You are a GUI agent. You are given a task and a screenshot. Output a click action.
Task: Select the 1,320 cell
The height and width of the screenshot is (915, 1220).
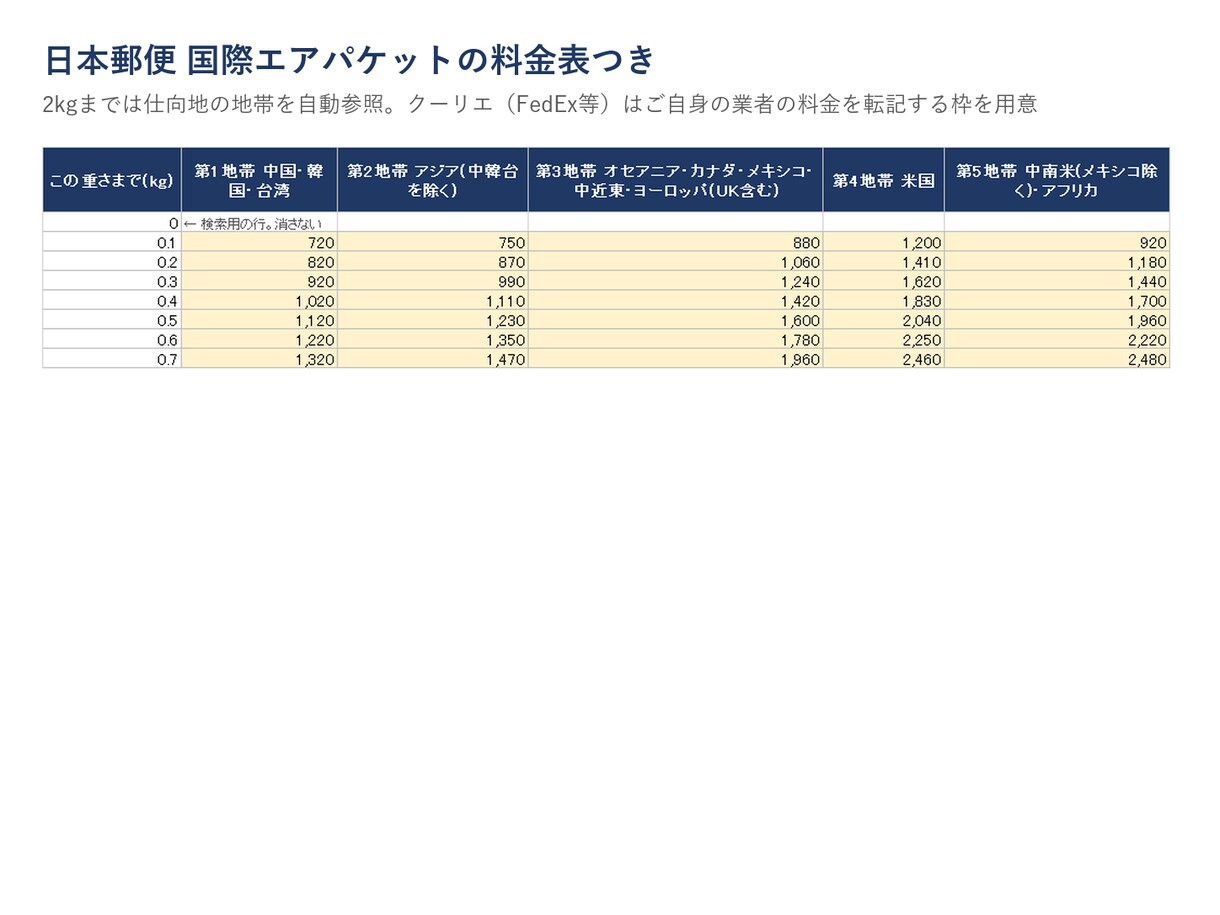pos(259,359)
